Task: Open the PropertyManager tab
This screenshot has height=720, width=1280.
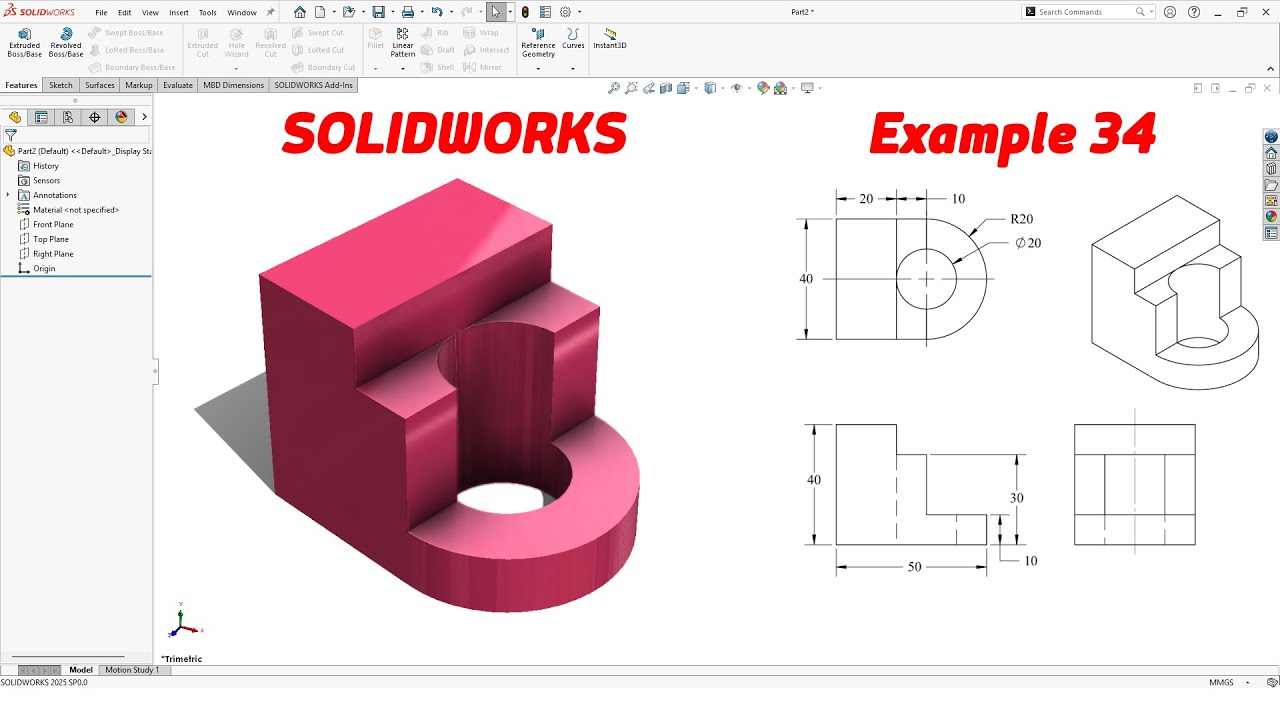Action: 41,117
